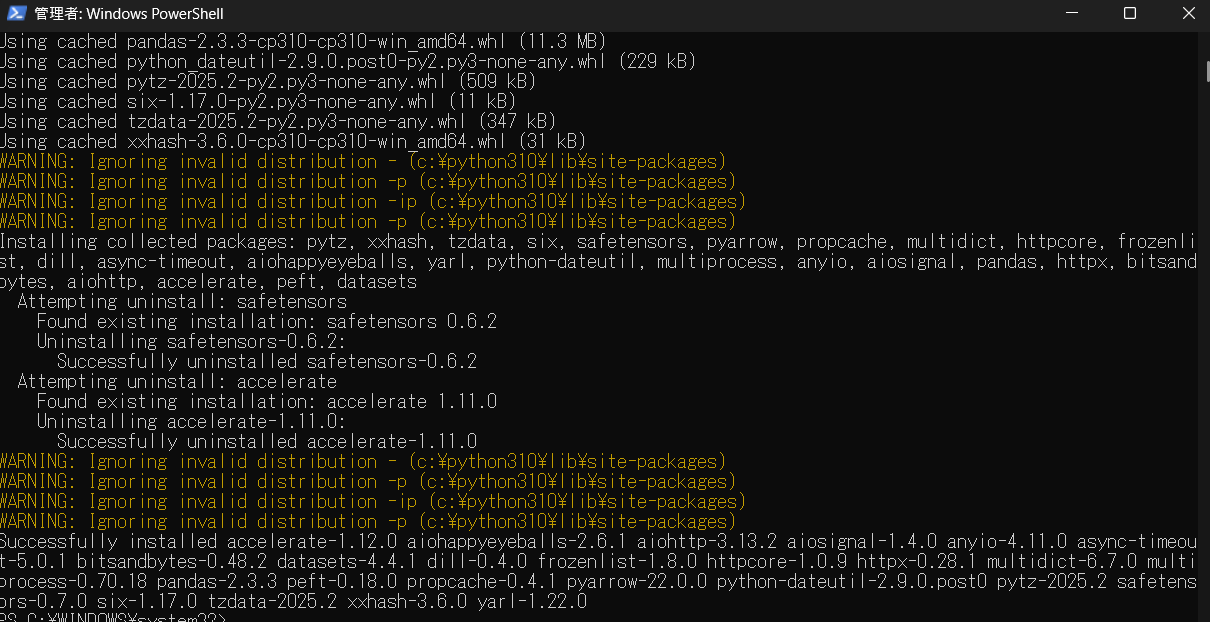Click 'Attempting uninstall: safetensors' line
This screenshot has width=1210, height=622.
[x=182, y=301]
